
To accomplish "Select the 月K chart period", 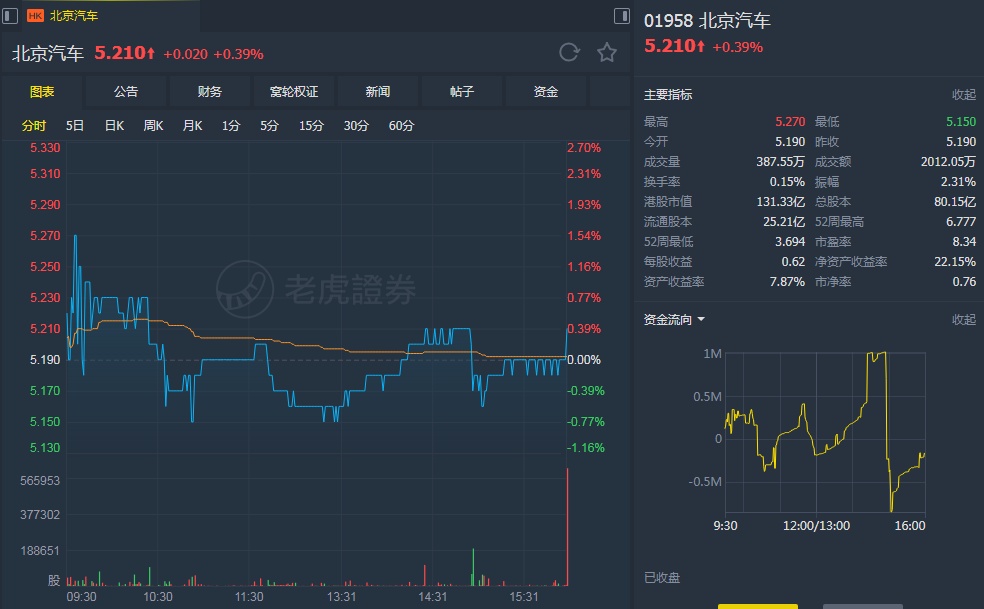I will coord(192,126).
